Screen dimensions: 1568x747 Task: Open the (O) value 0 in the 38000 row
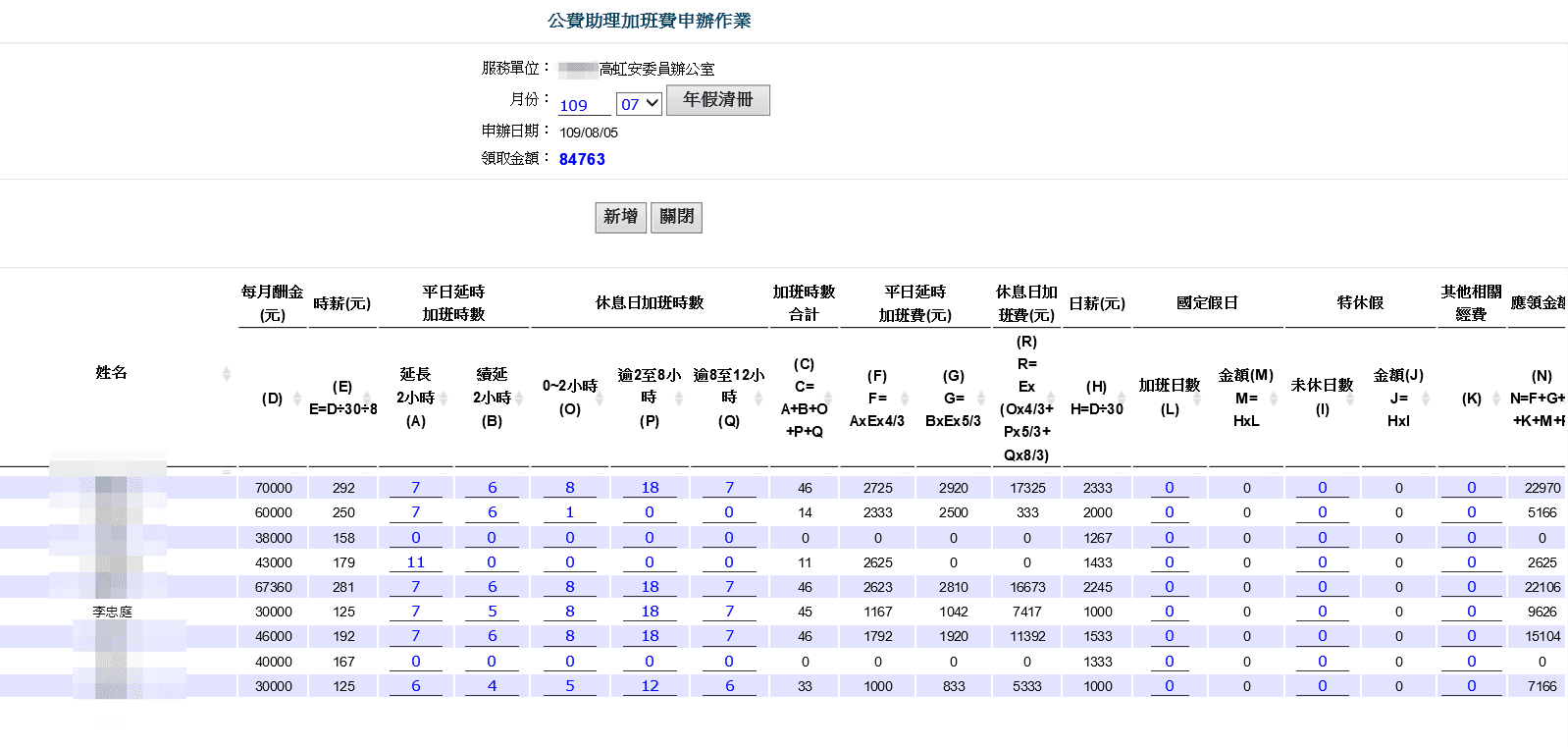(570, 538)
